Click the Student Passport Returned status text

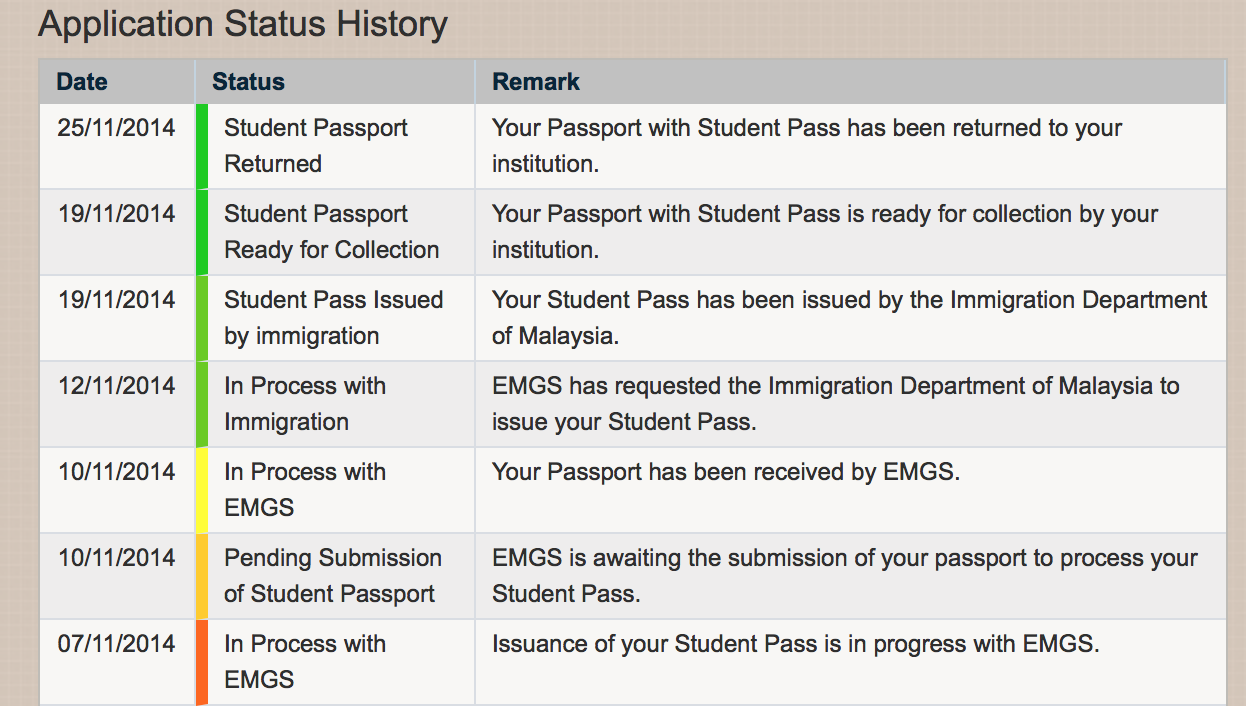(x=316, y=146)
